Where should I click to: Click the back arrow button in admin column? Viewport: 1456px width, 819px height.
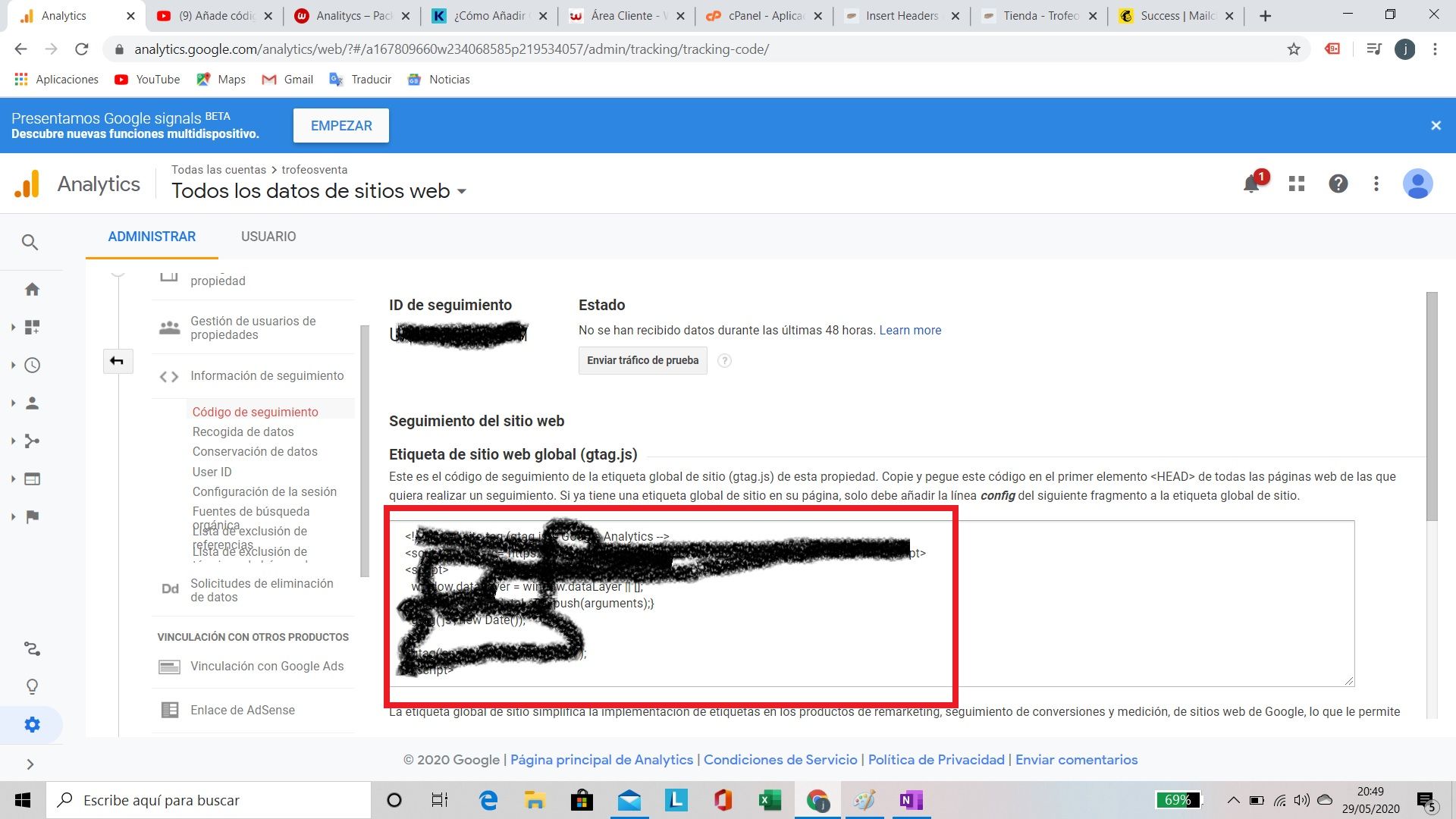click(118, 361)
